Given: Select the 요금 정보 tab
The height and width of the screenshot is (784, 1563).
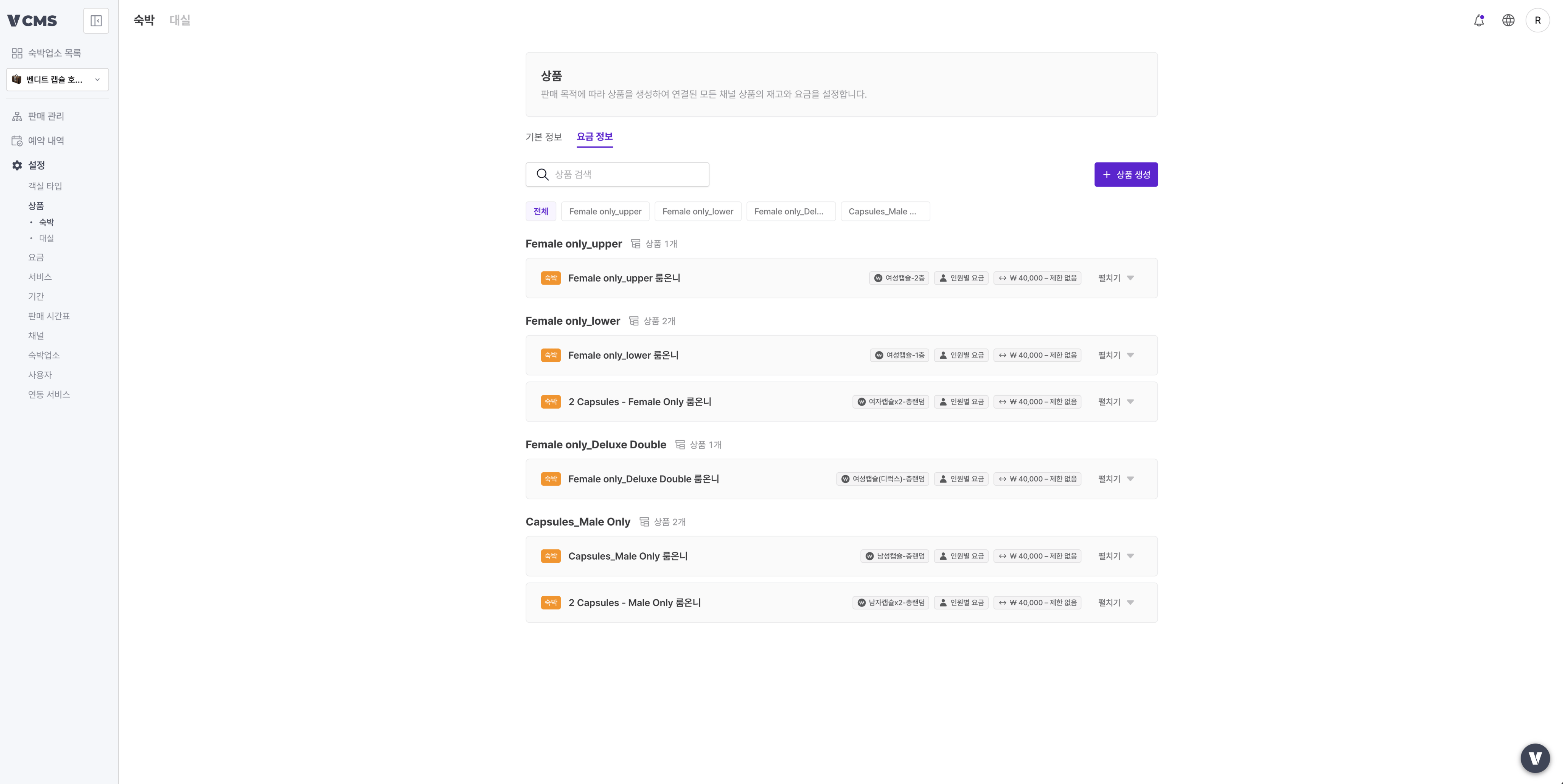Looking at the screenshot, I should tap(594, 137).
